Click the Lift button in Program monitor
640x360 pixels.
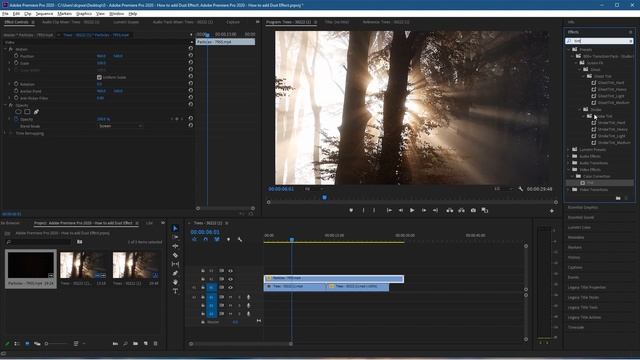[x=449, y=210]
